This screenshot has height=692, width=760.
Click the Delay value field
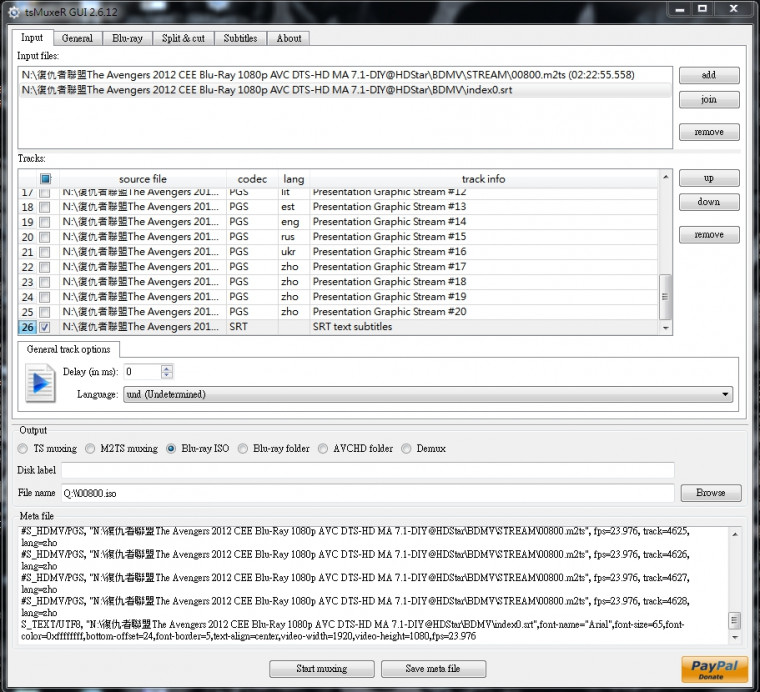pyautogui.click(x=142, y=372)
